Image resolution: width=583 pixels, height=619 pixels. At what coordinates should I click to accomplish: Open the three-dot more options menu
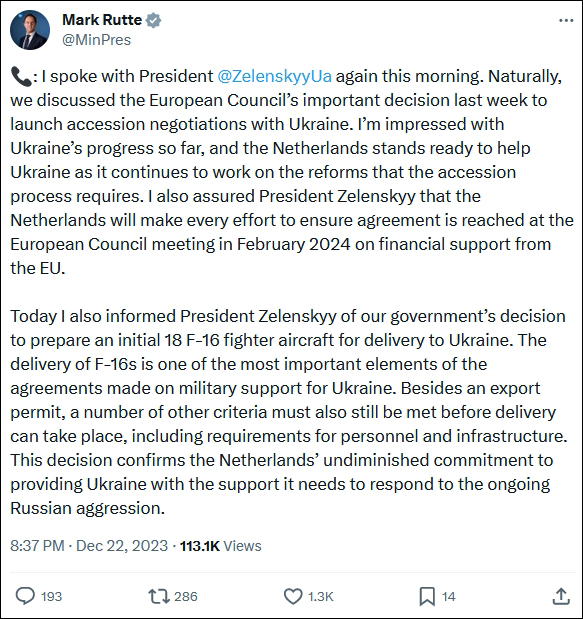(x=566, y=21)
